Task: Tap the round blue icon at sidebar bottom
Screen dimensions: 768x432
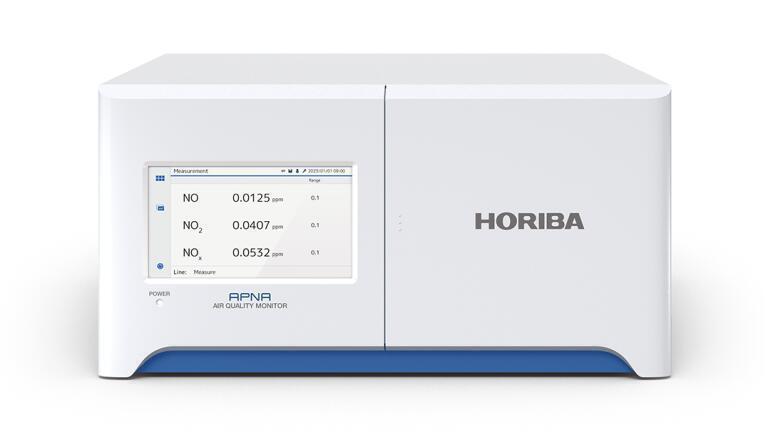Action: [160, 266]
